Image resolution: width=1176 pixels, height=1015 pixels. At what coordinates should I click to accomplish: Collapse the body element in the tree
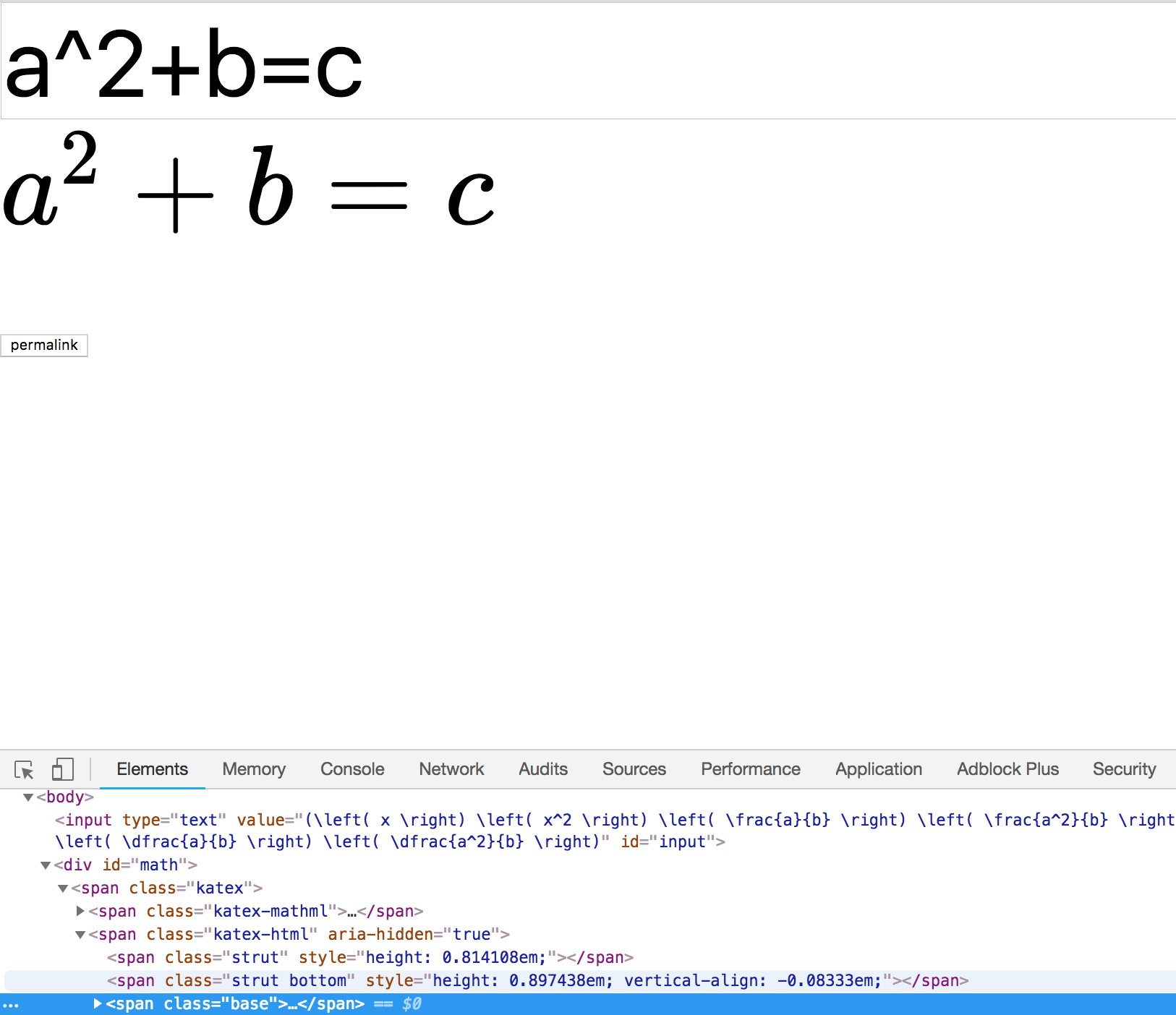28,797
